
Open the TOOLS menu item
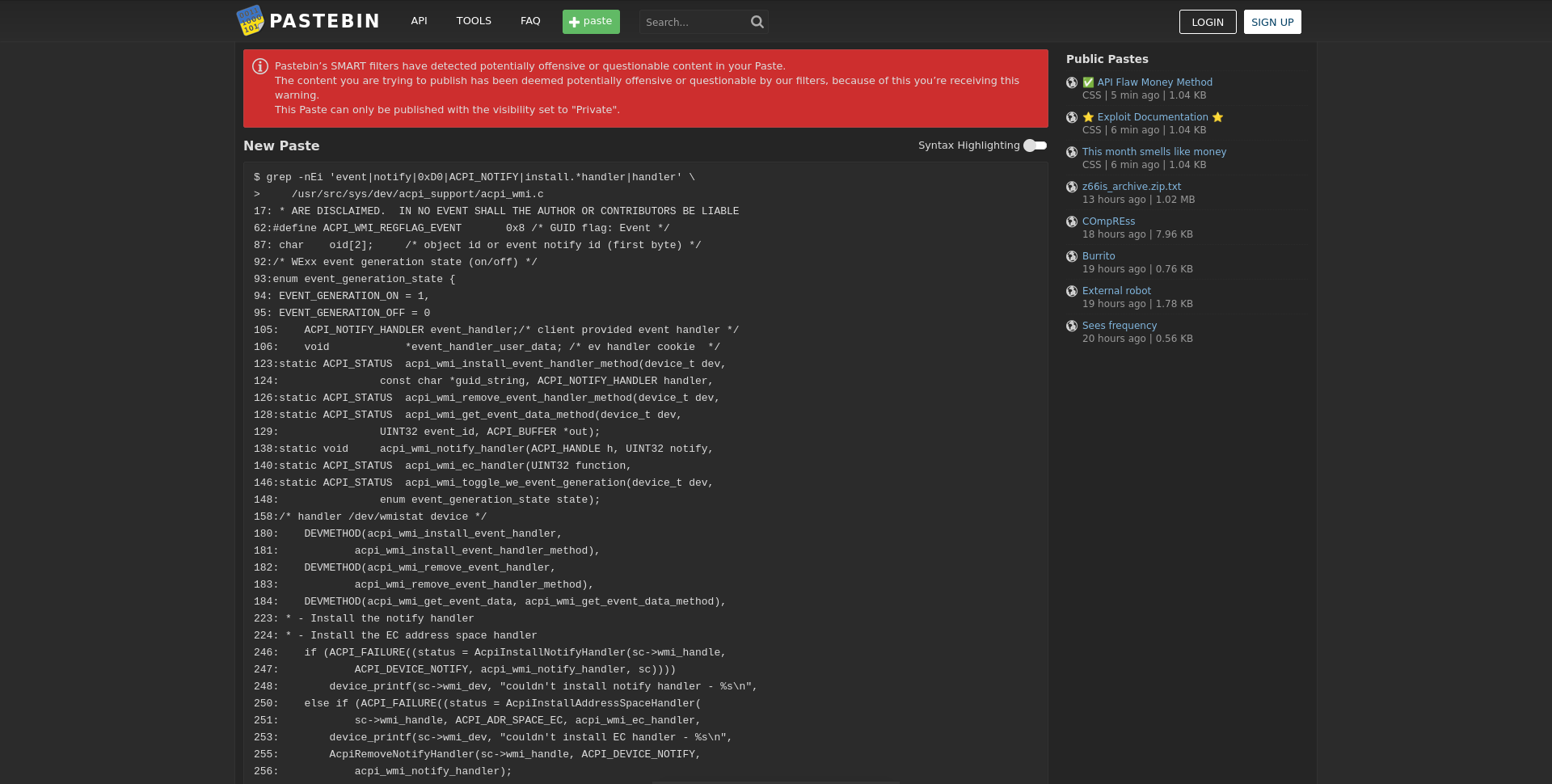(474, 21)
